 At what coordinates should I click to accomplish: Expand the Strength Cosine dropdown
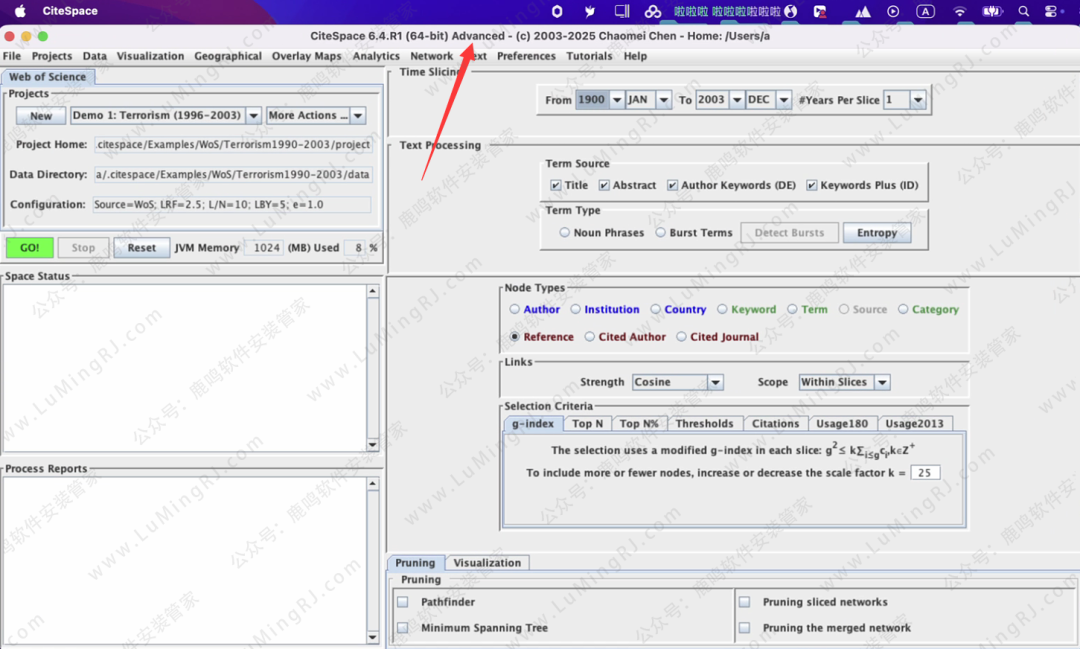pyautogui.click(x=714, y=382)
